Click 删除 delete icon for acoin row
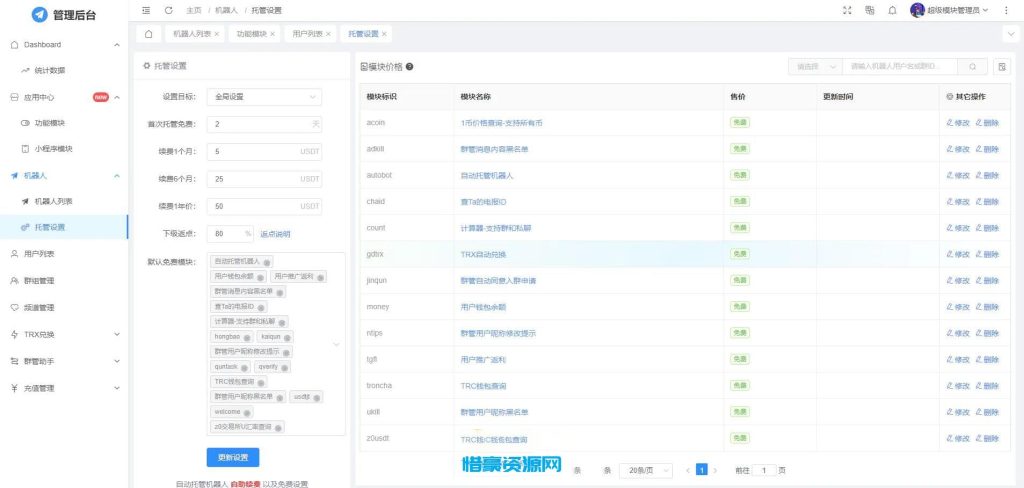 pyautogui.click(x=987, y=123)
